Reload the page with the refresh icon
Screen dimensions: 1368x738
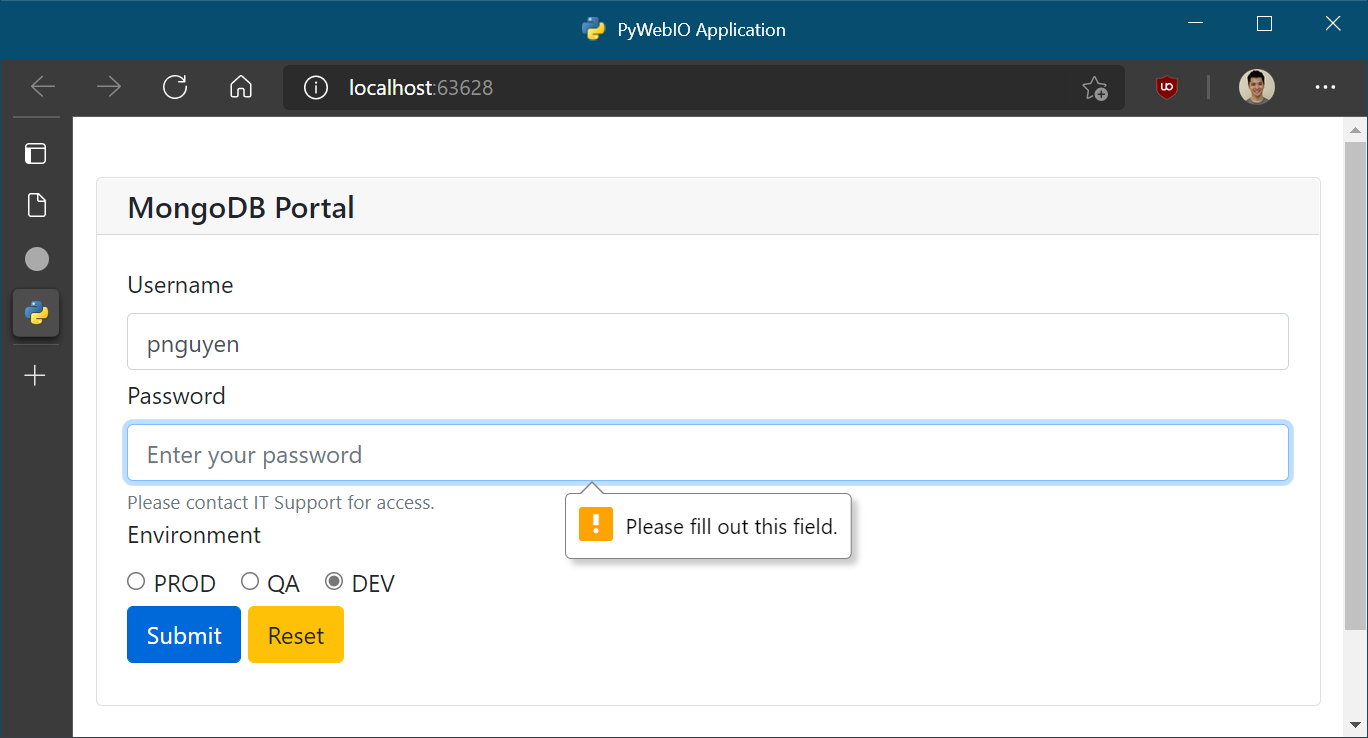[x=175, y=87]
